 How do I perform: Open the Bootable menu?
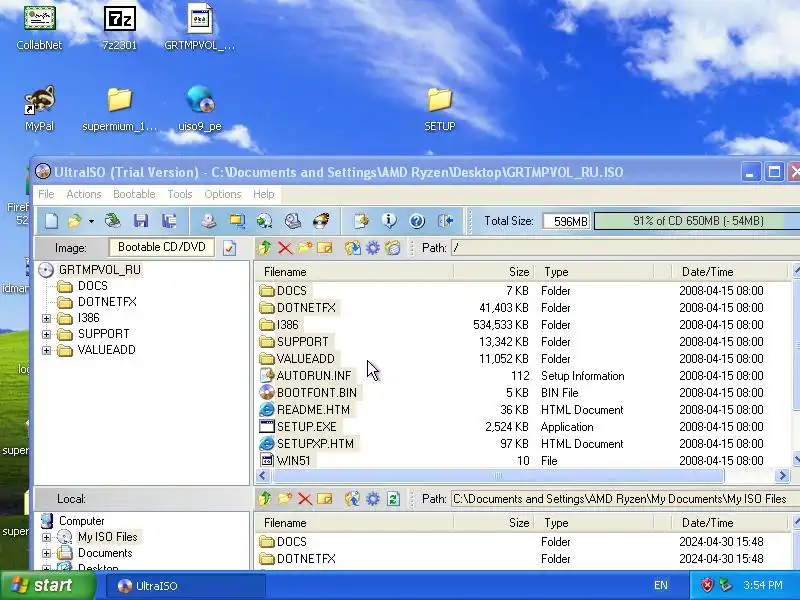(x=134, y=194)
